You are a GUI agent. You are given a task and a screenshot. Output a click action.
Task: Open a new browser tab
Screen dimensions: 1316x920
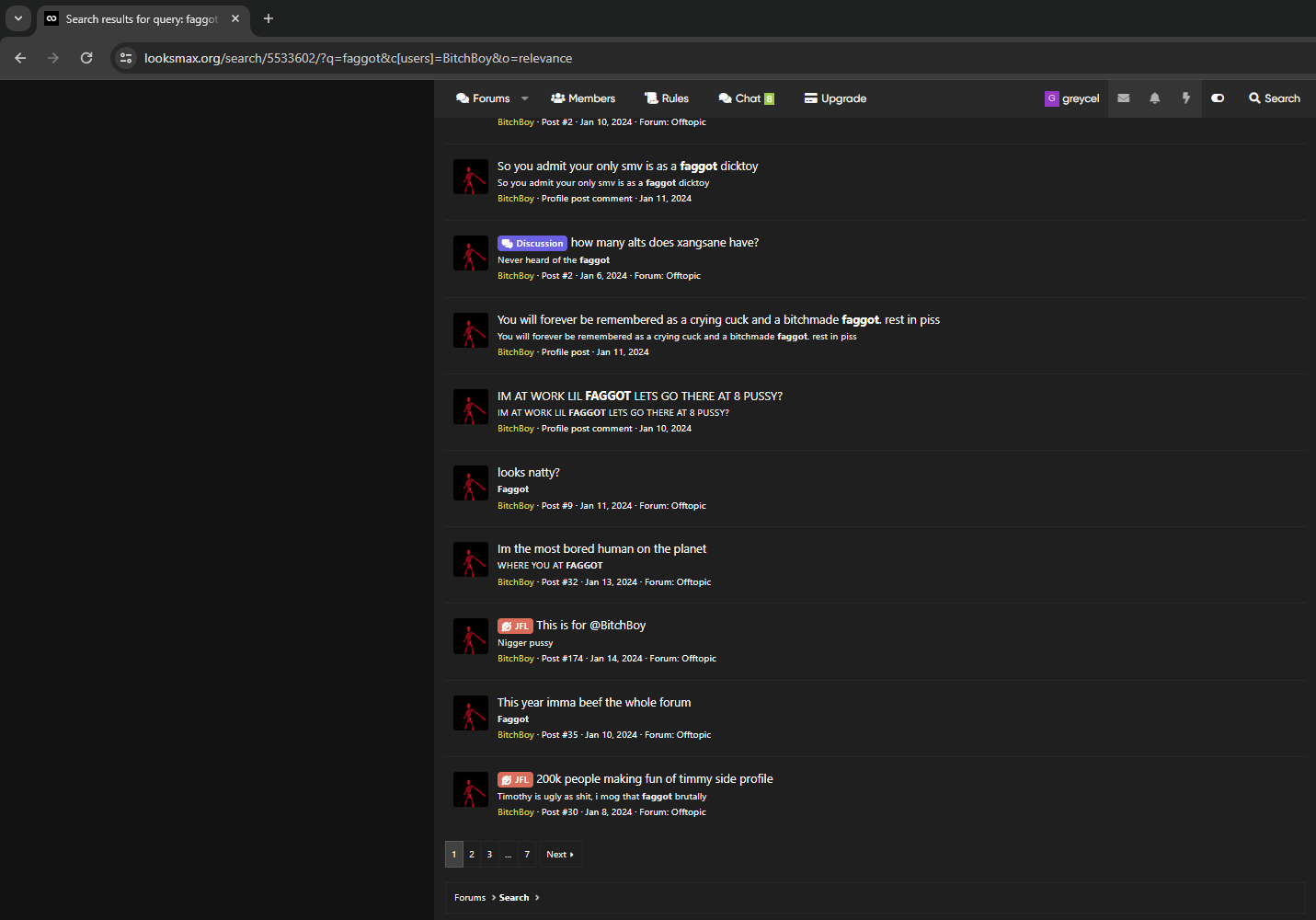(269, 18)
